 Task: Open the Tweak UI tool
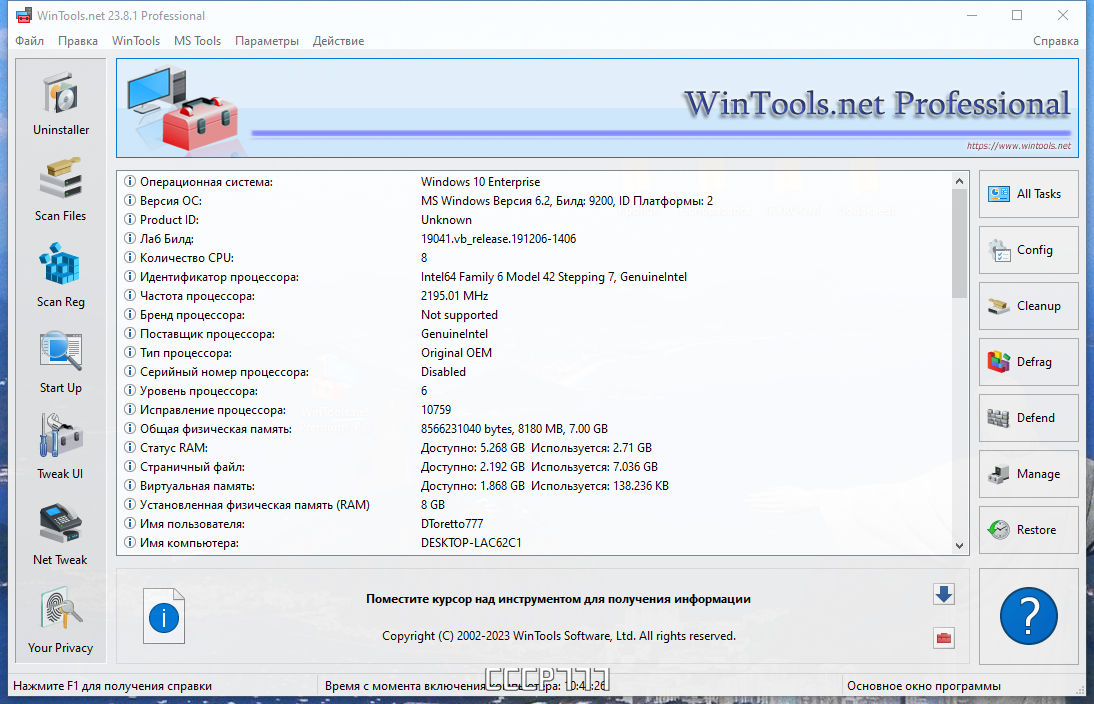[61, 447]
